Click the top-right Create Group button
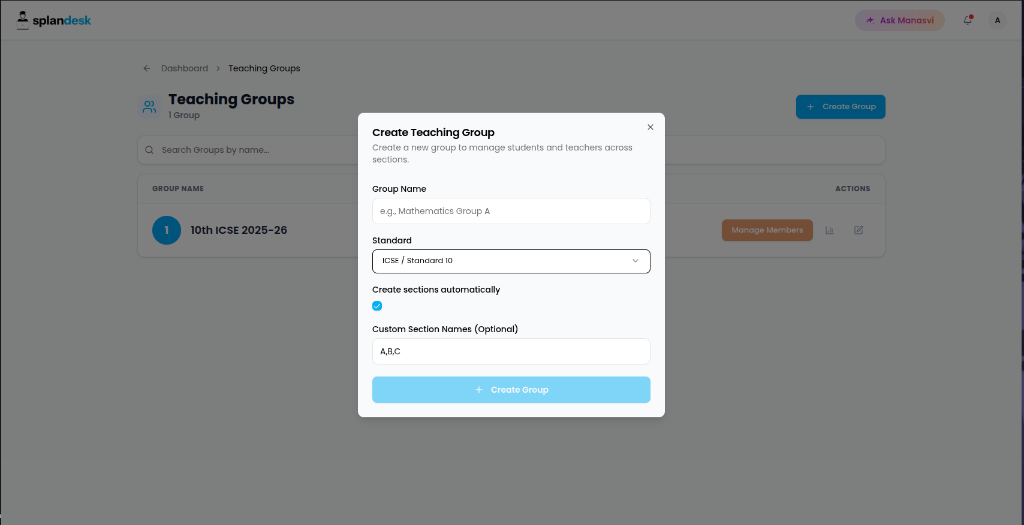This screenshot has height=525, width=1024. pyautogui.click(x=840, y=106)
